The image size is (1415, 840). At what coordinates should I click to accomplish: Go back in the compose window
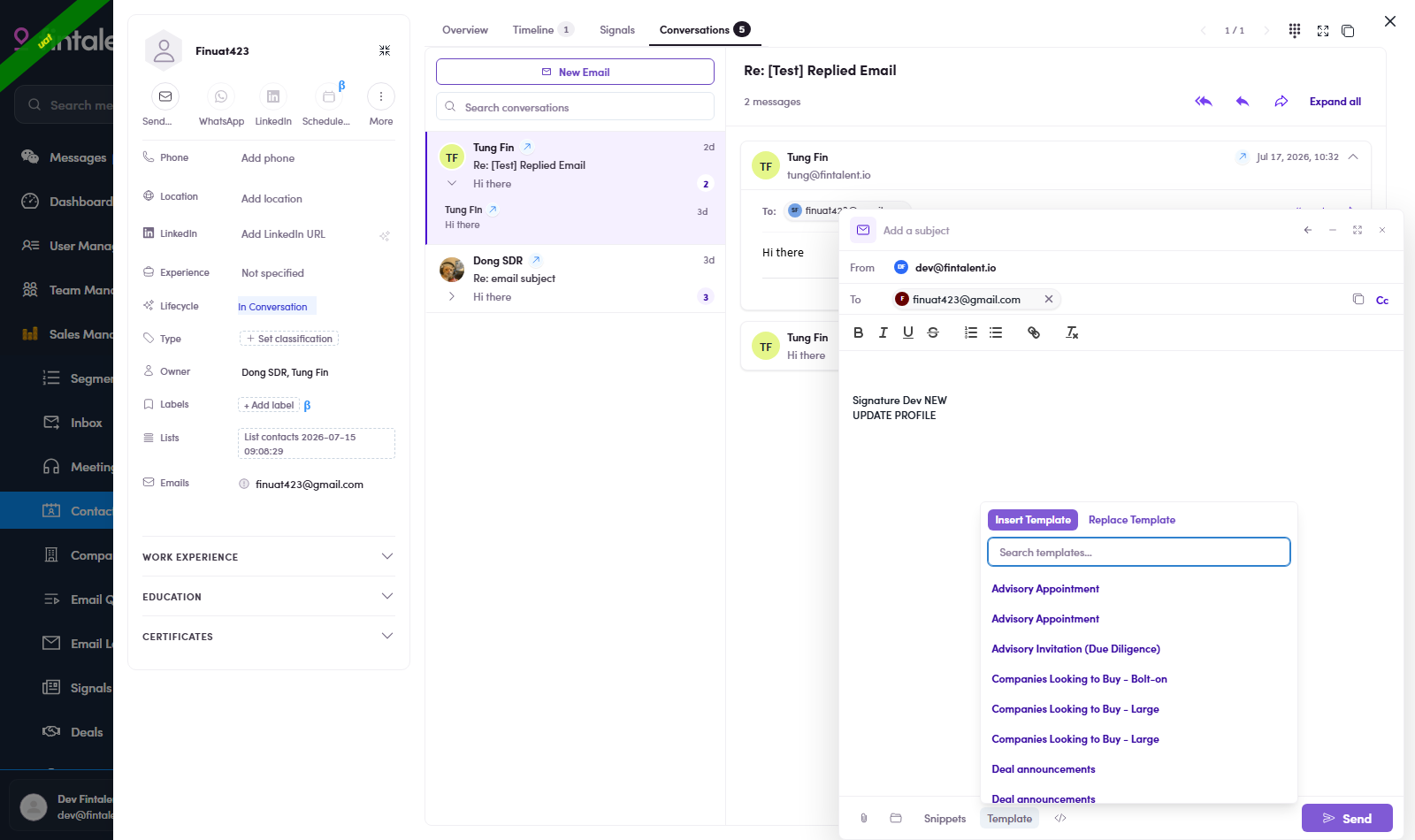[1308, 230]
